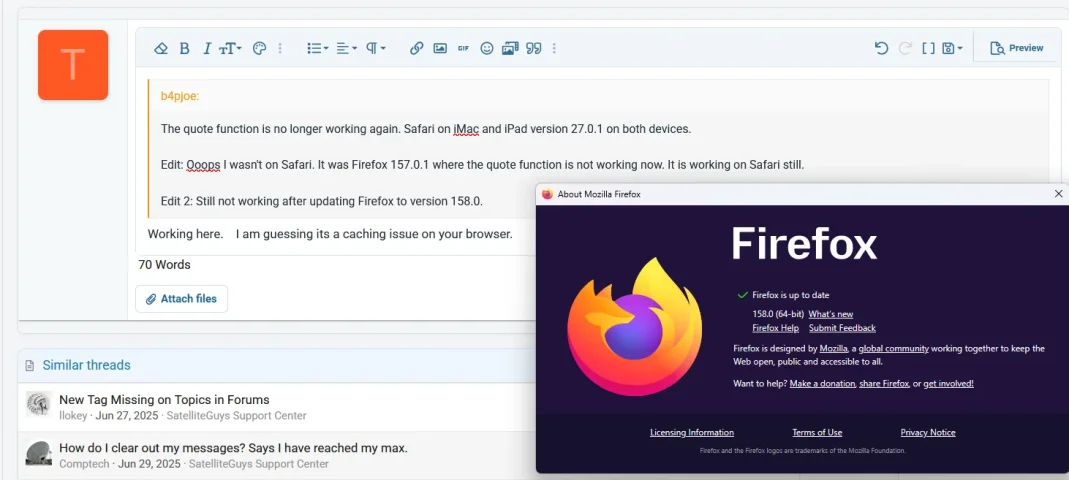The height and width of the screenshot is (480, 1069).
Task: Open the What's new link
Action: point(830,314)
